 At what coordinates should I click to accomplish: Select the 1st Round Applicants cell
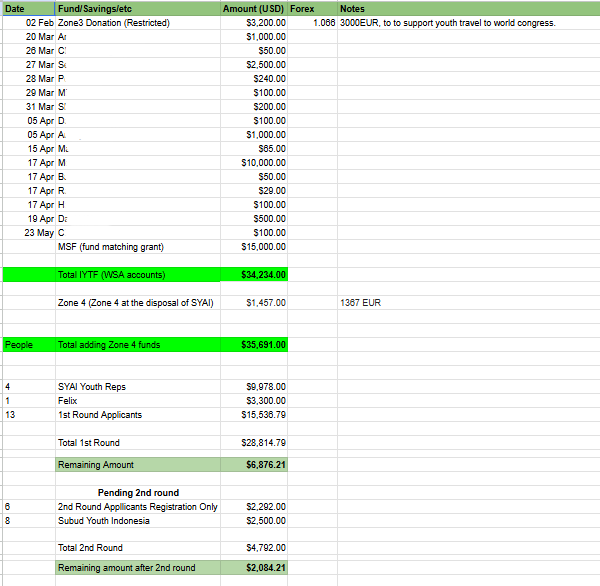pyautogui.click(x=138, y=415)
